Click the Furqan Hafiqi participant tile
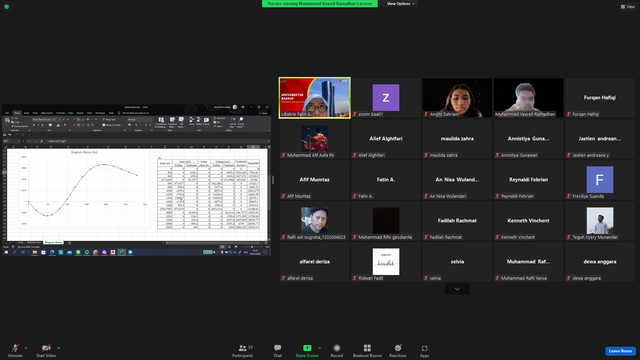The width and height of the screenshot is (640, 360). (x=600, y=98)
